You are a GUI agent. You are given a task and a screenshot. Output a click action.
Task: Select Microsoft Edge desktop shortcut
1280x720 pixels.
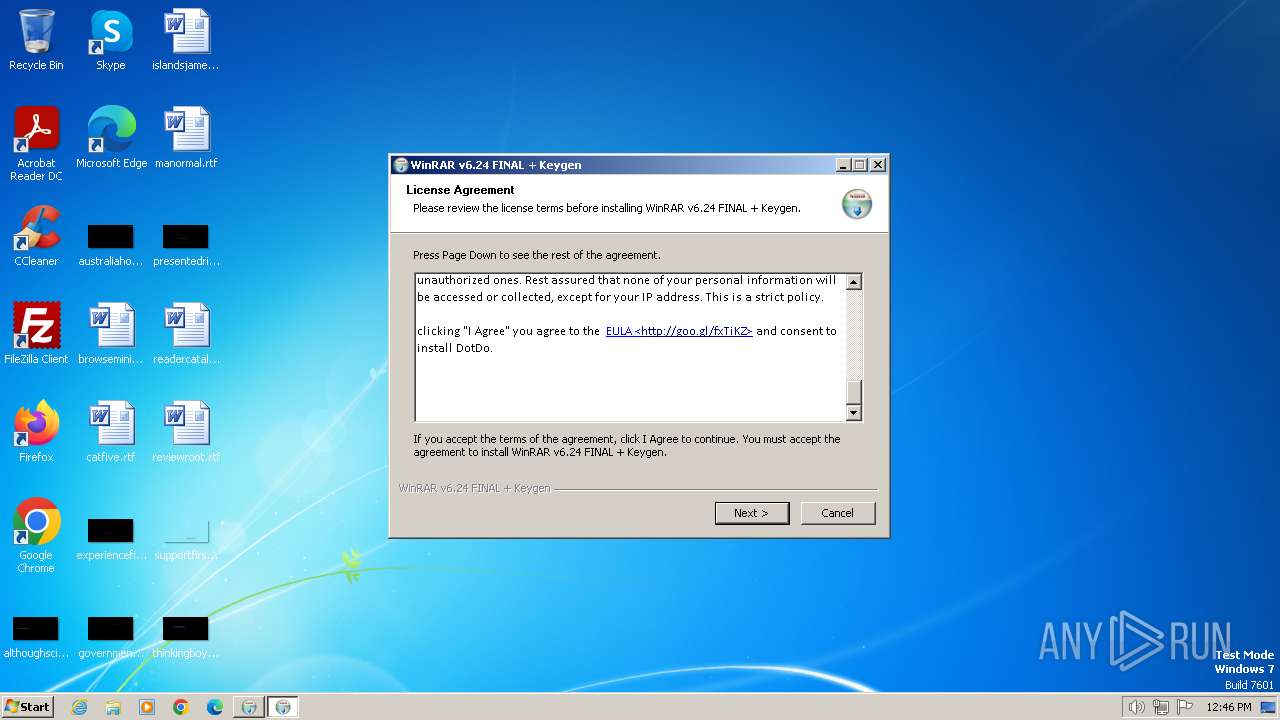pos(111,138)
